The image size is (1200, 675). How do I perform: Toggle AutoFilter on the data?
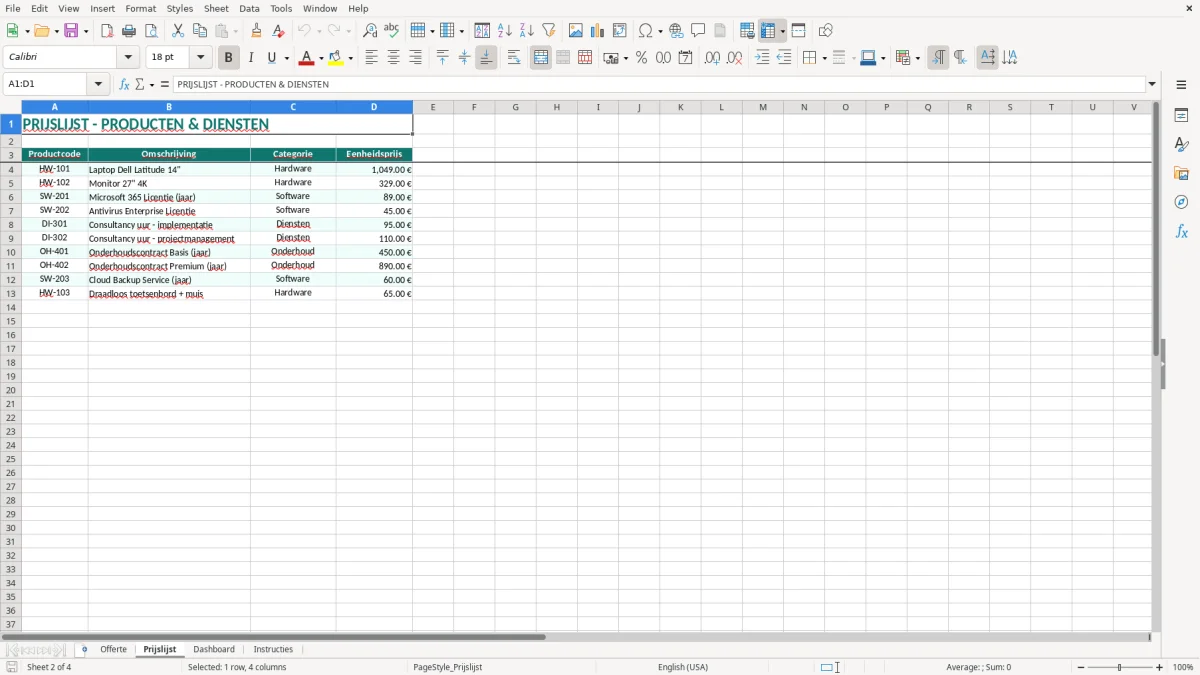pyautogui.click(x=548, y=31)
